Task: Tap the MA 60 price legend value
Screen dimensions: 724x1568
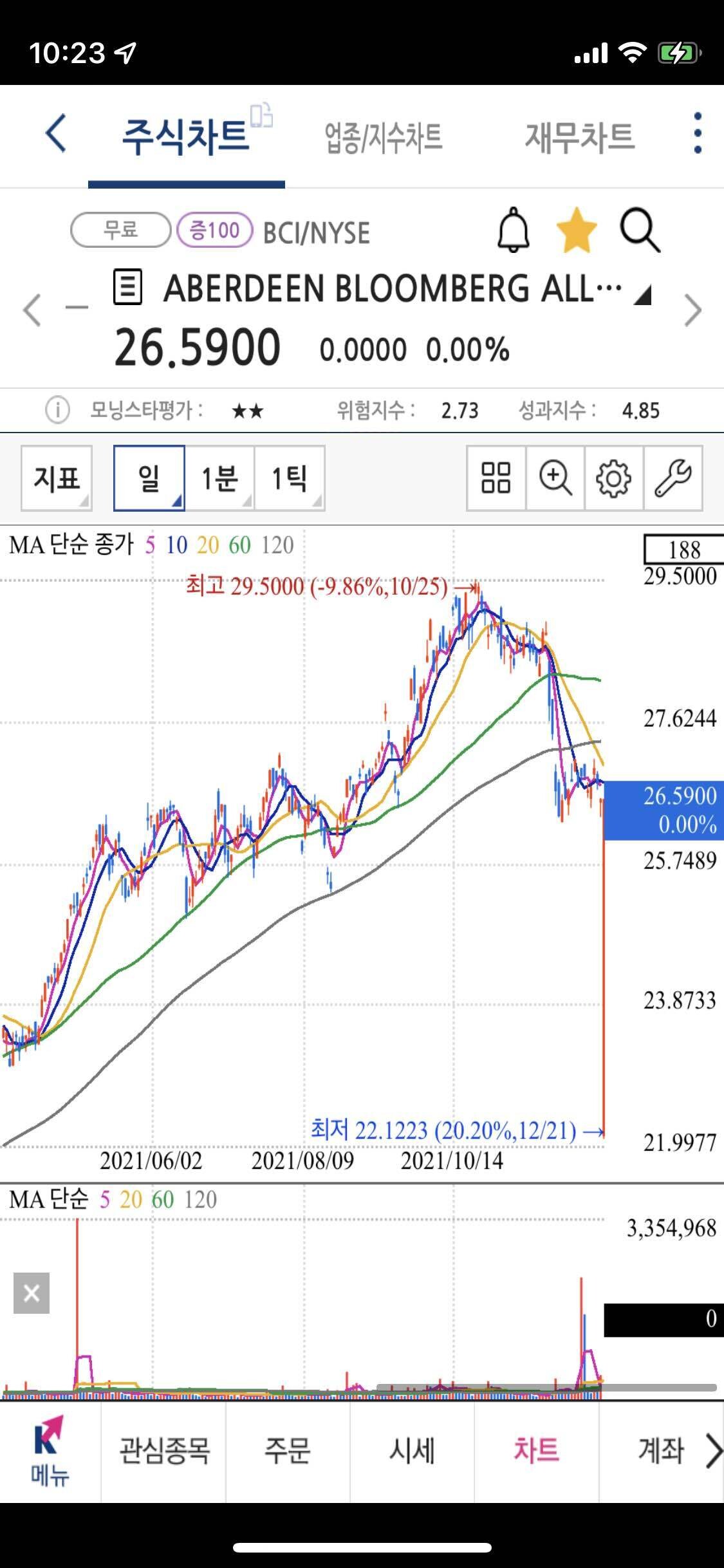Action: [239, 546]
